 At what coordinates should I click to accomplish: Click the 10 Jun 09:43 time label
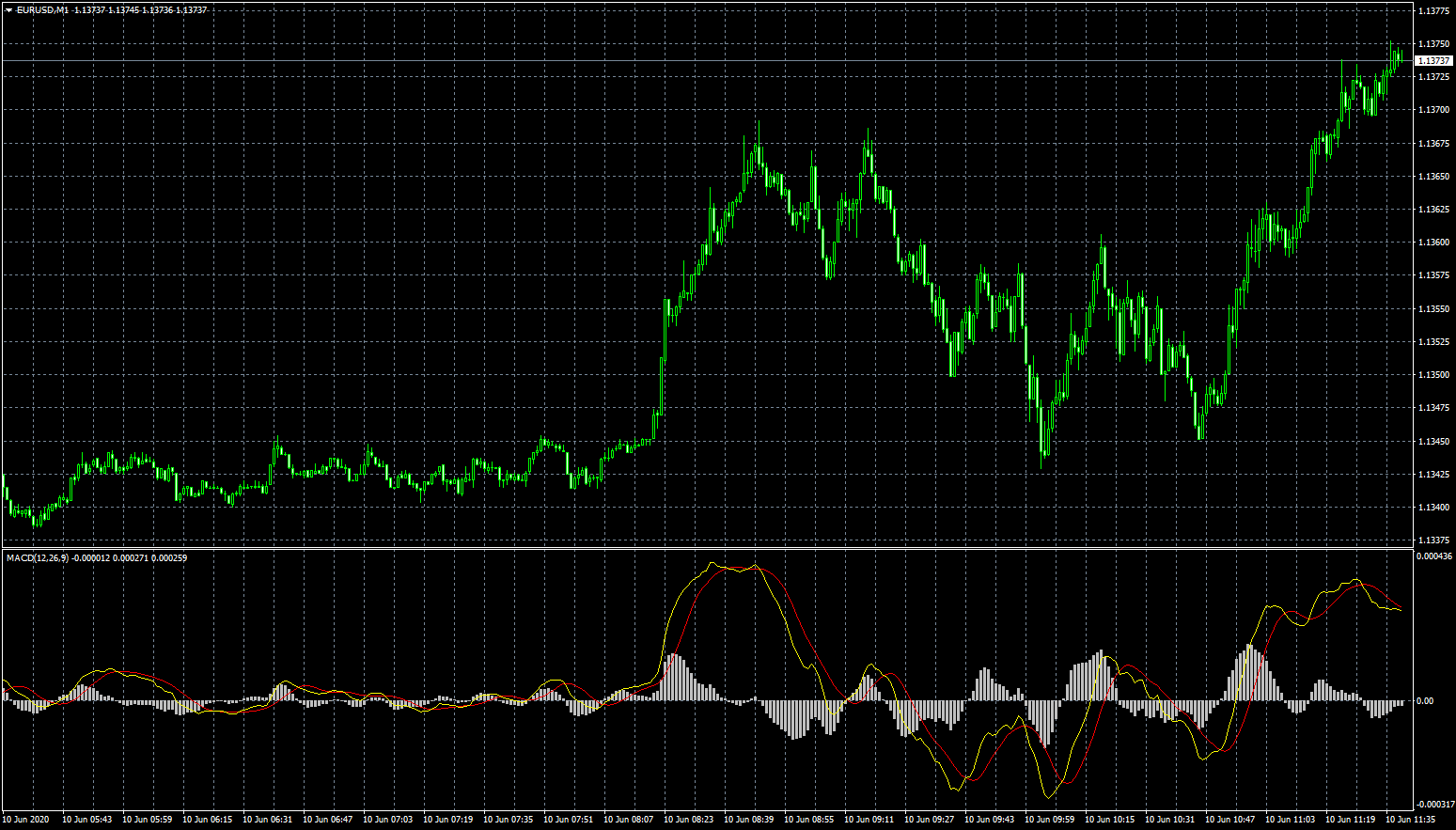point(990,820)
